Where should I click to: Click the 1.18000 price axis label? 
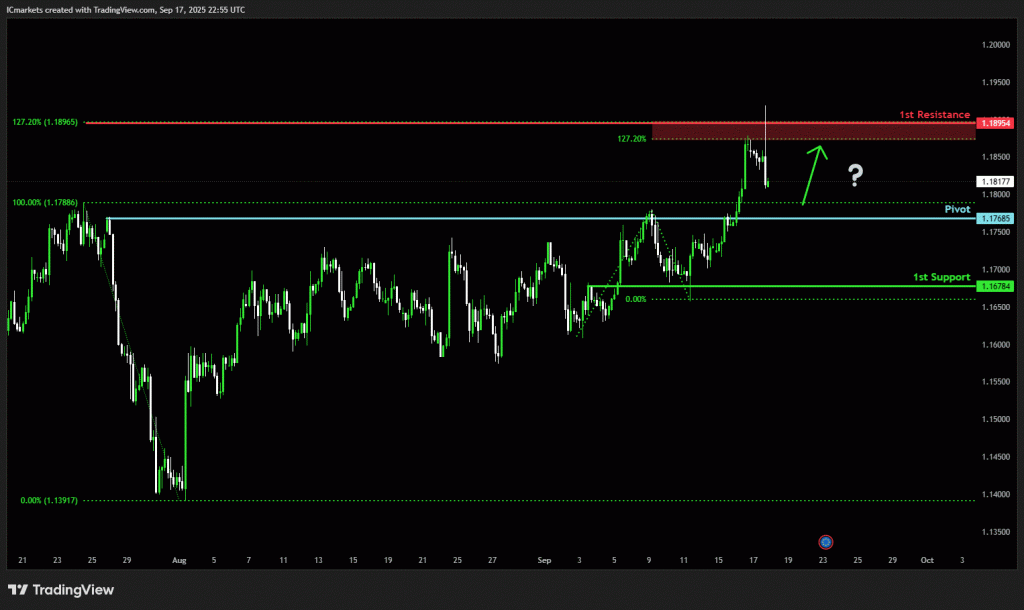(996, 195)
